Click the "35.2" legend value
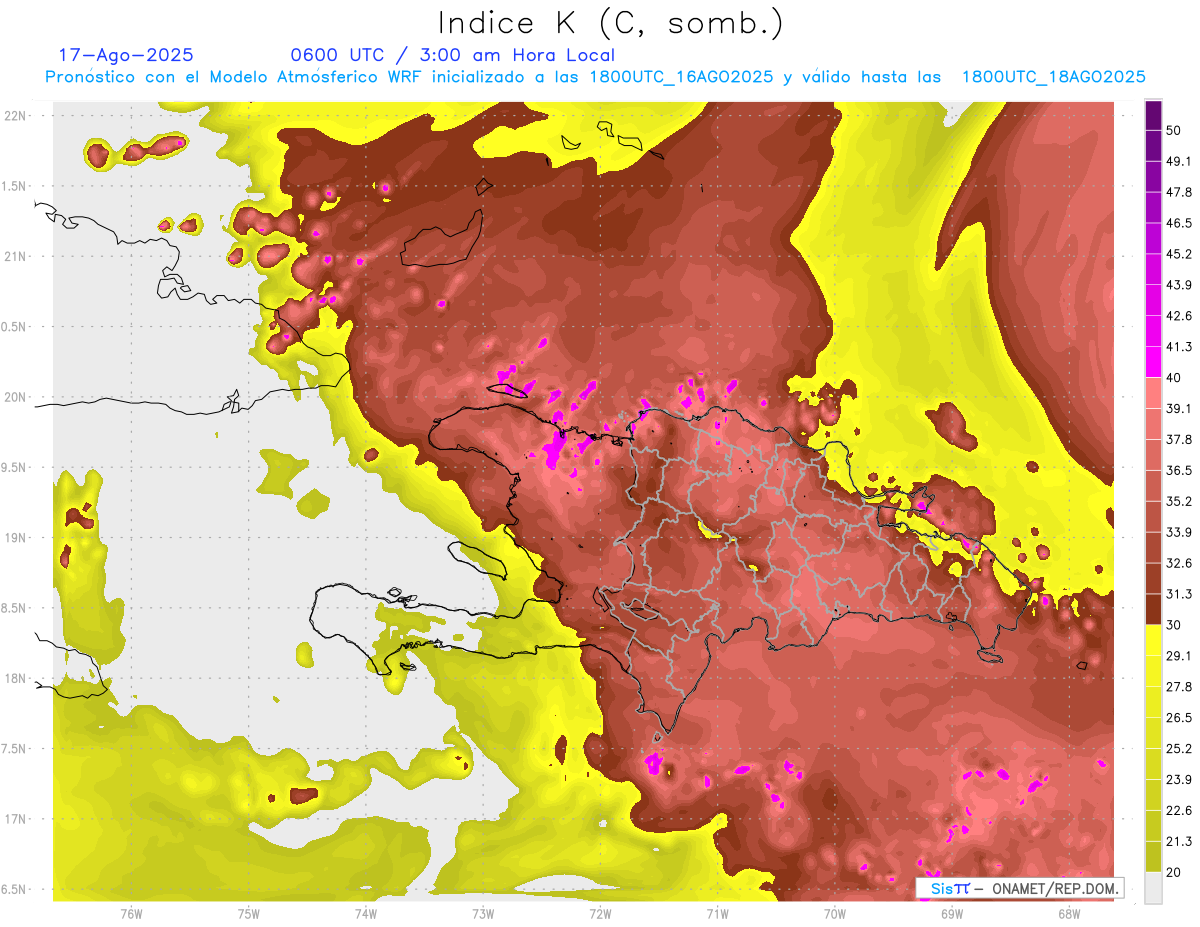 click(1179, 502)
